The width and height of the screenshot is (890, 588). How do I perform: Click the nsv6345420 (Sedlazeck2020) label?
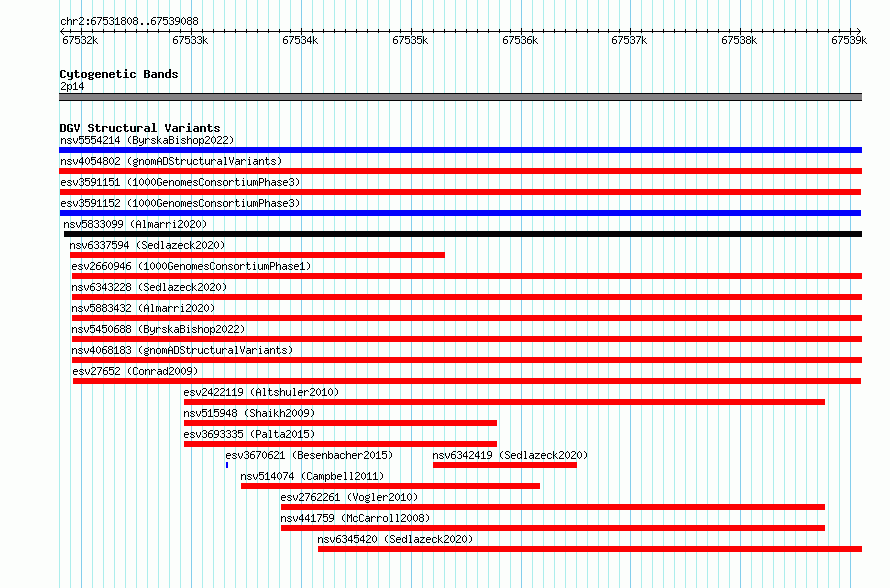pos(395,539)
